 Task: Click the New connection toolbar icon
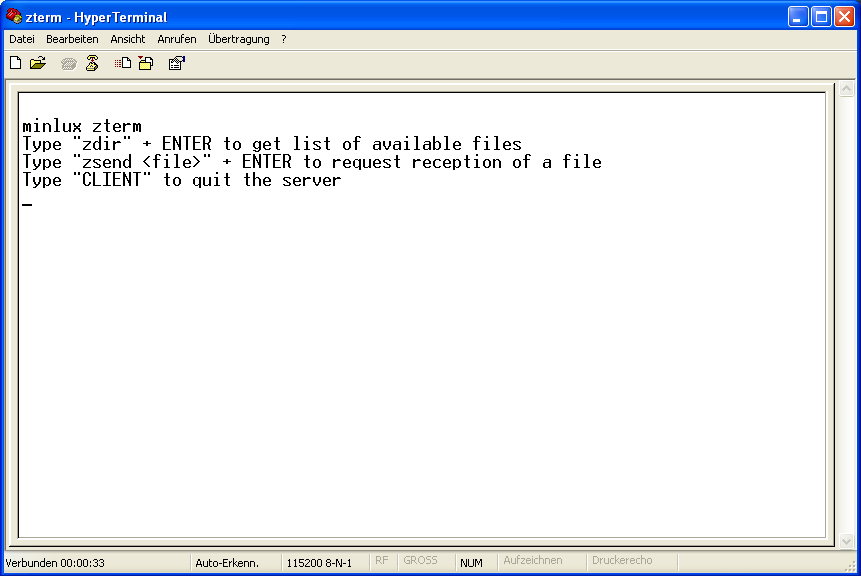tap(16, 63)
